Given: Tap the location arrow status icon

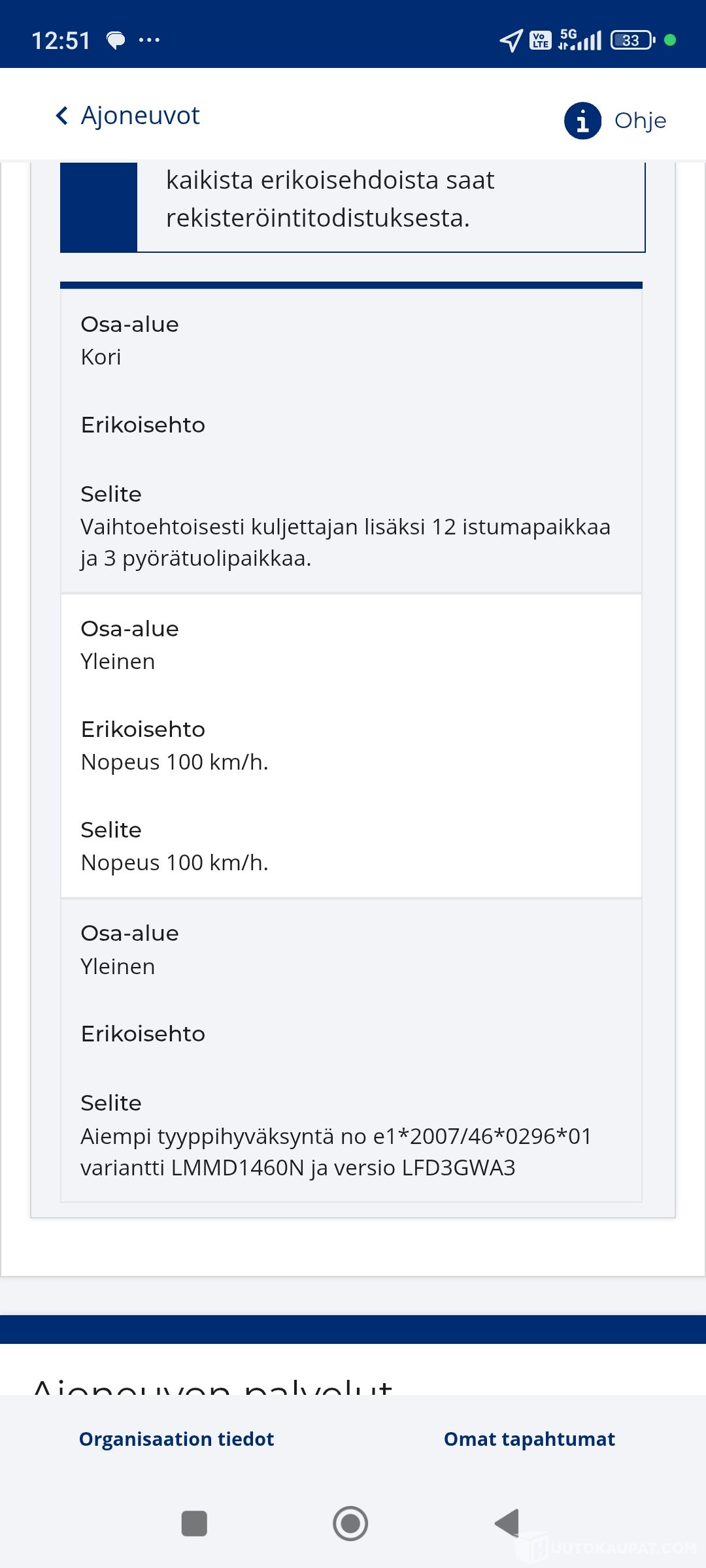Looking at the screenshot, I should point(511,41).
